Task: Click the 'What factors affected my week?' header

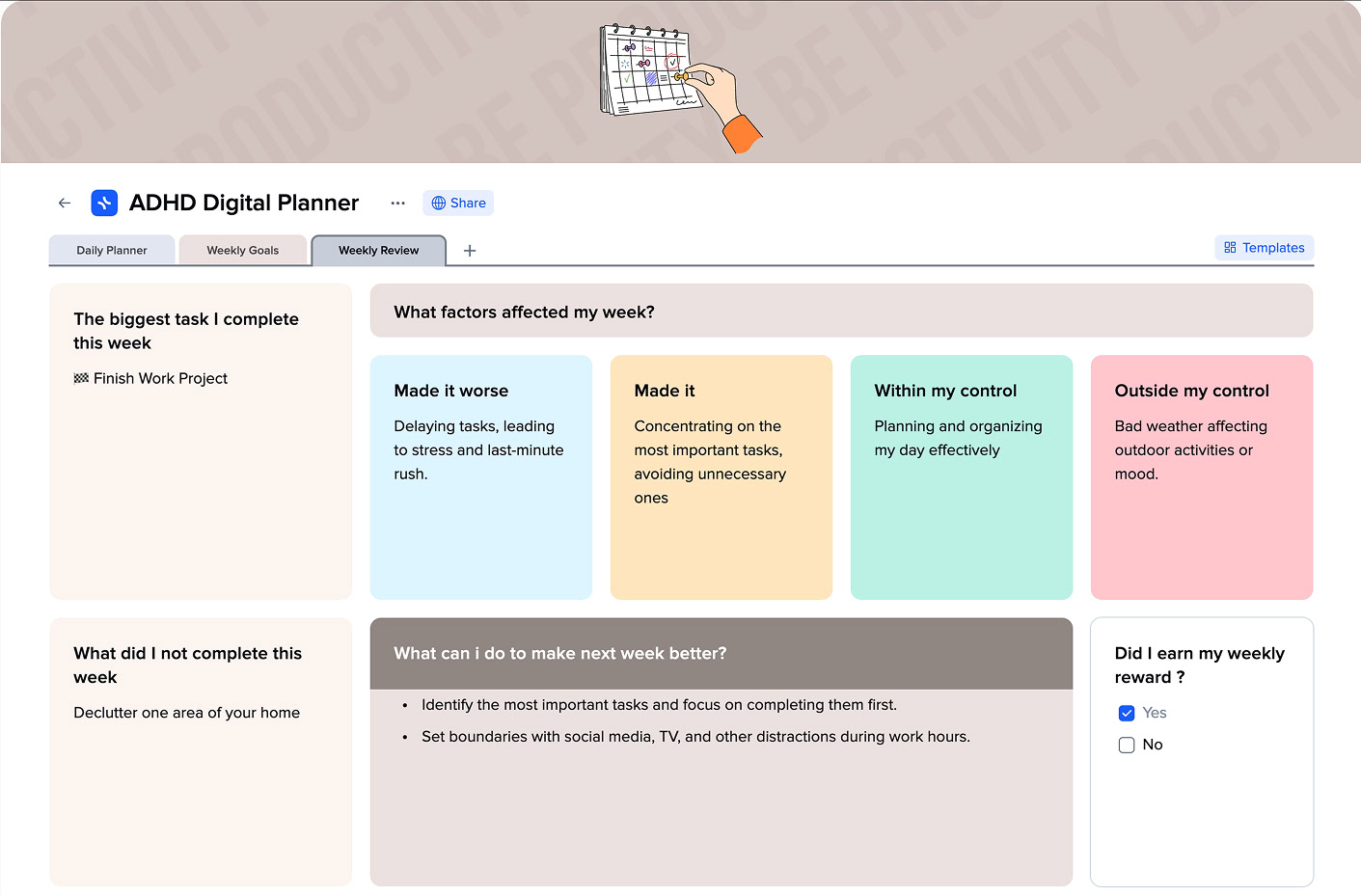Action: [524, 312]
